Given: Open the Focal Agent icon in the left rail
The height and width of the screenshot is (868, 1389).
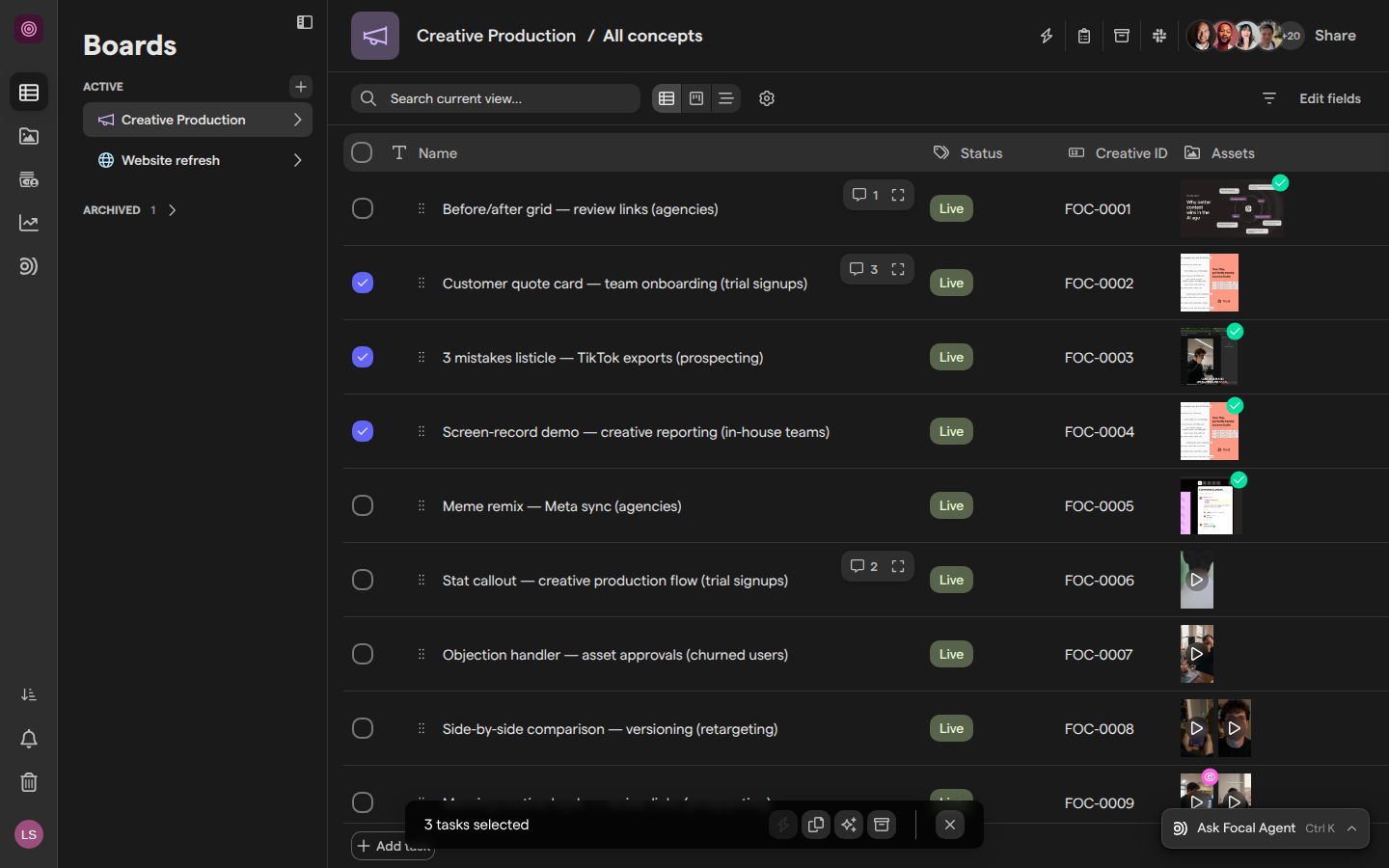Looking at the screenshot, I should pyautogui.click(x=29, y=266).
